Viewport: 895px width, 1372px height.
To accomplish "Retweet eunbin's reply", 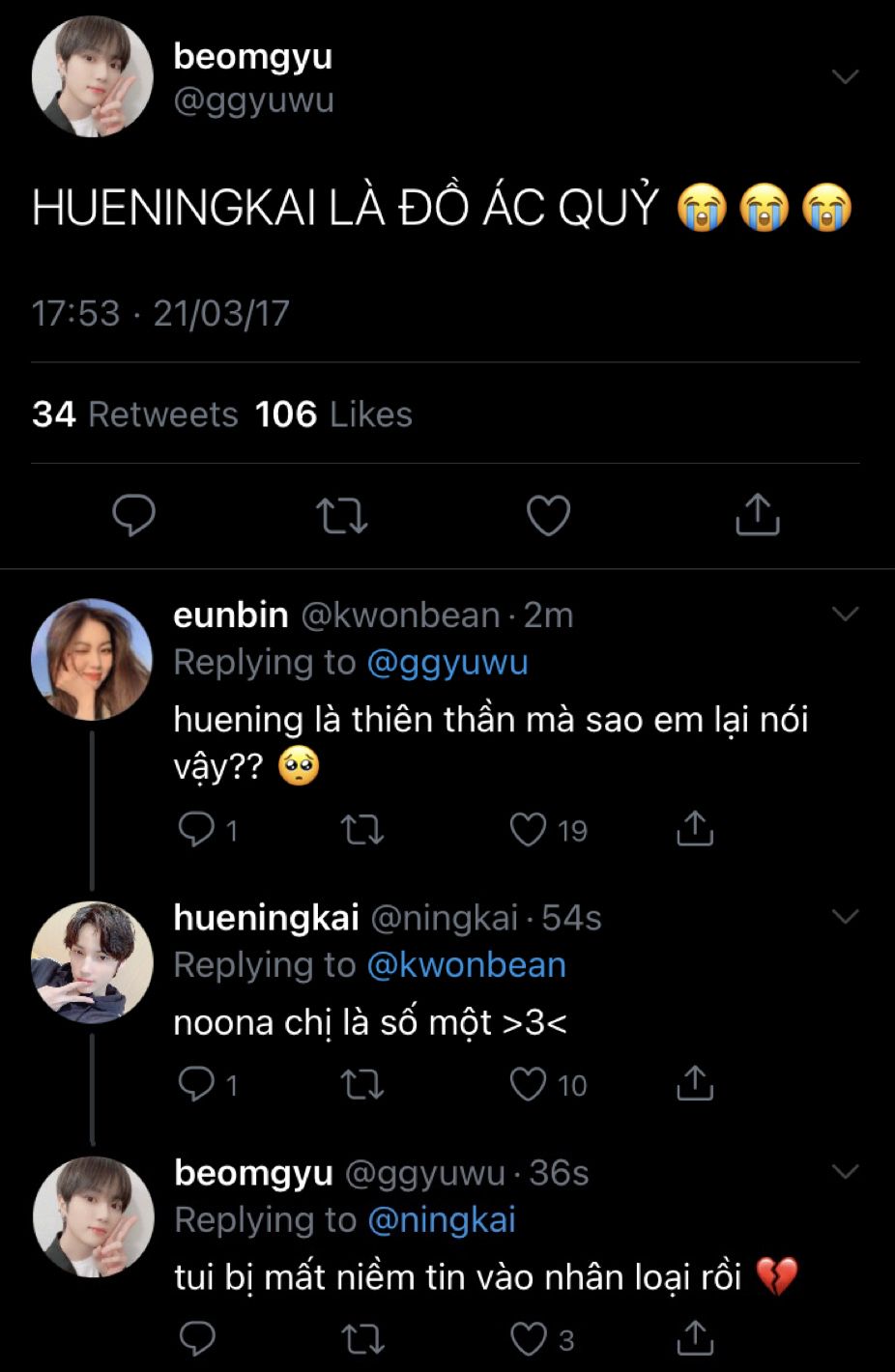I will pos(362,830).
